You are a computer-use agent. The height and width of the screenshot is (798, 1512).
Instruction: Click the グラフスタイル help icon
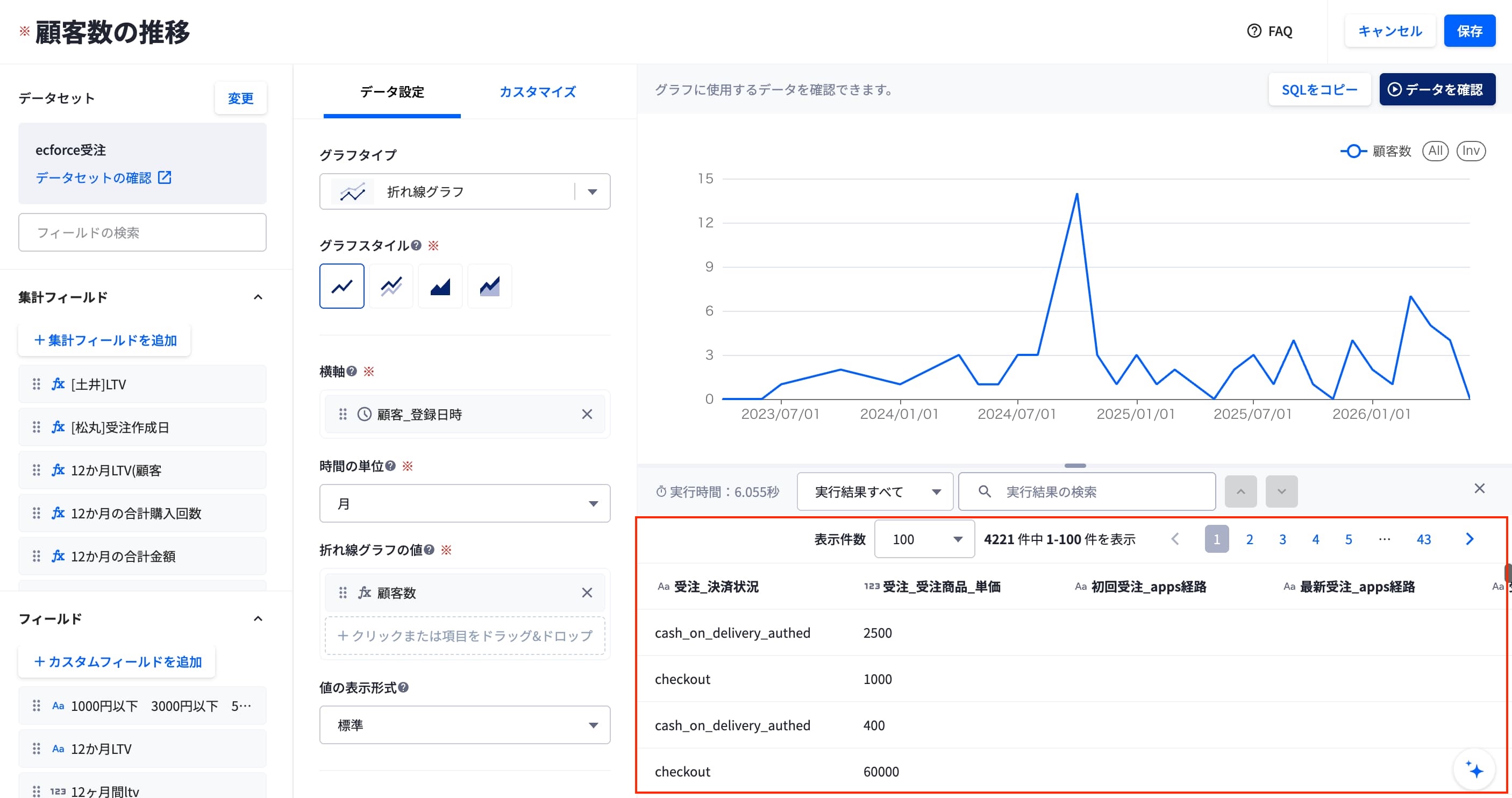point(416,245)
